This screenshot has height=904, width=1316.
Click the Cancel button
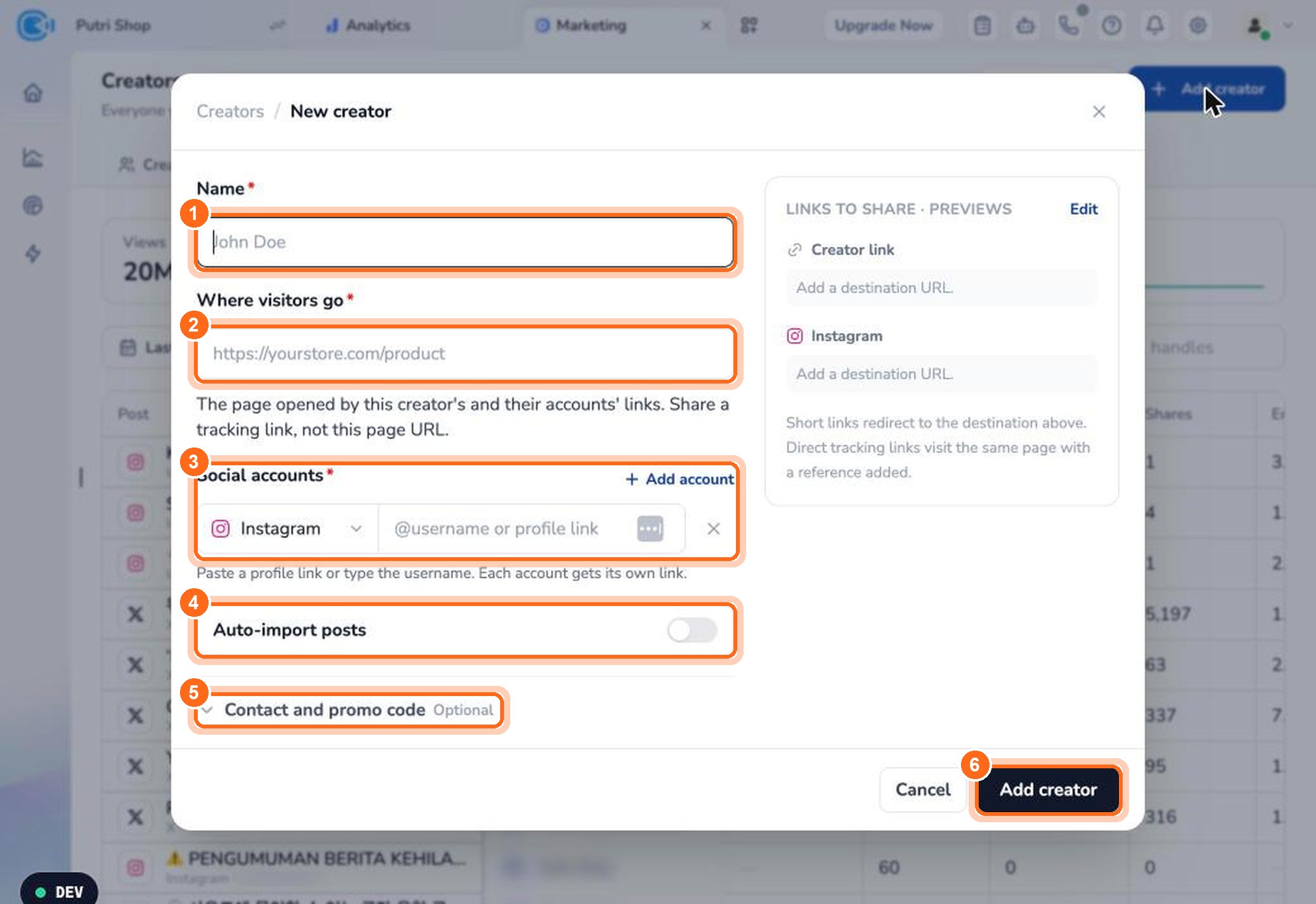(x=922, y=790)
